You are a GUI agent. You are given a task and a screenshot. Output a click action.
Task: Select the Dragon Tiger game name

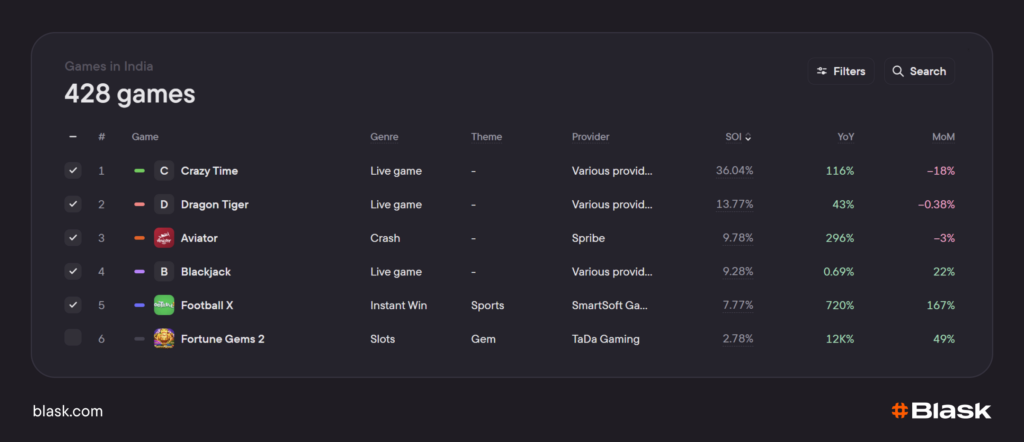click(214, 205)
